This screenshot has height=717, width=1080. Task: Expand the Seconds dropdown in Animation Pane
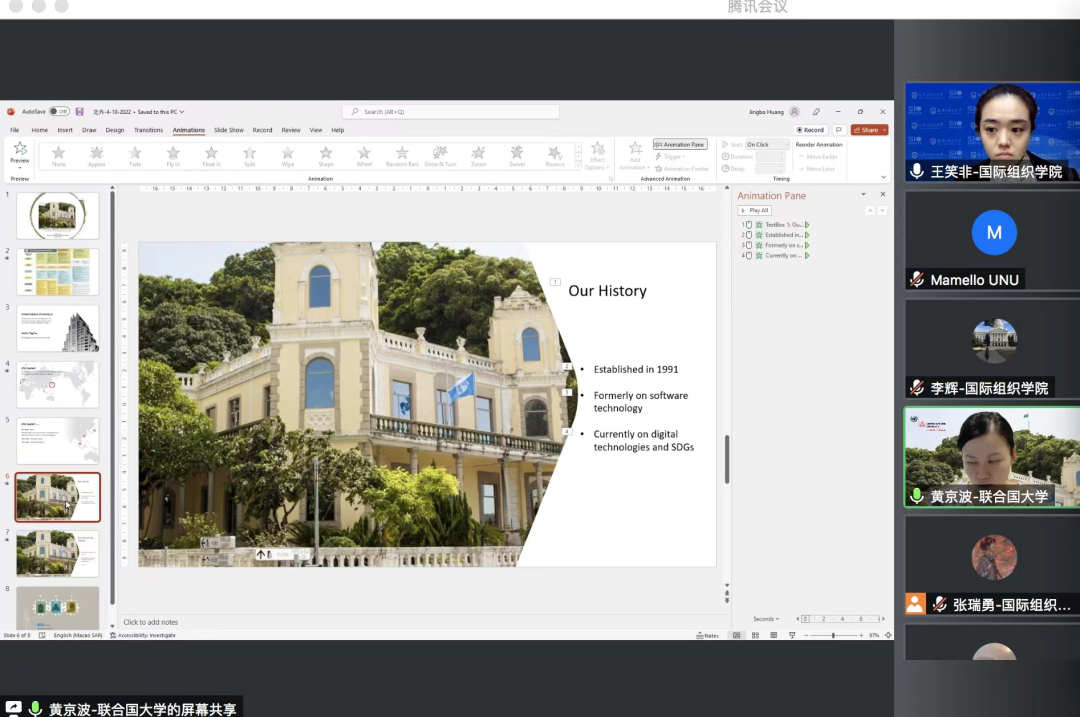pos(767,619)
